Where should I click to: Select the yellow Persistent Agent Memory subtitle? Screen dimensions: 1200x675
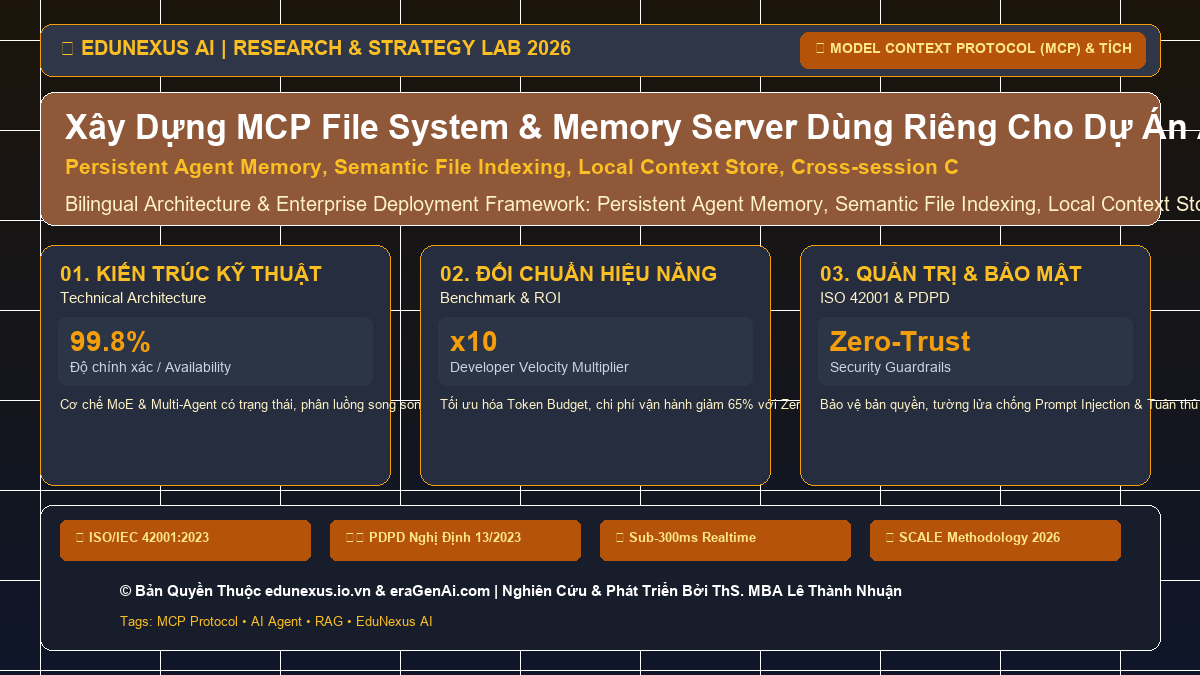point(511,167)
